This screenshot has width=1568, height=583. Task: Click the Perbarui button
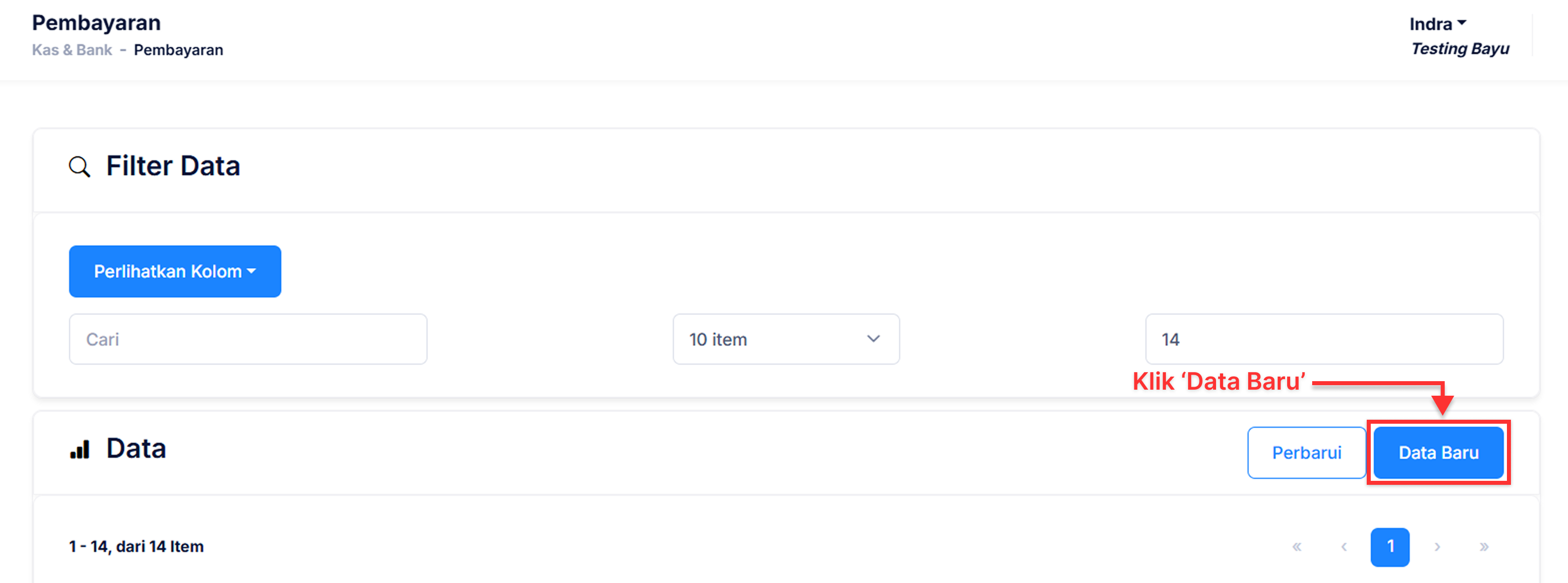[x=1306, y=453]
